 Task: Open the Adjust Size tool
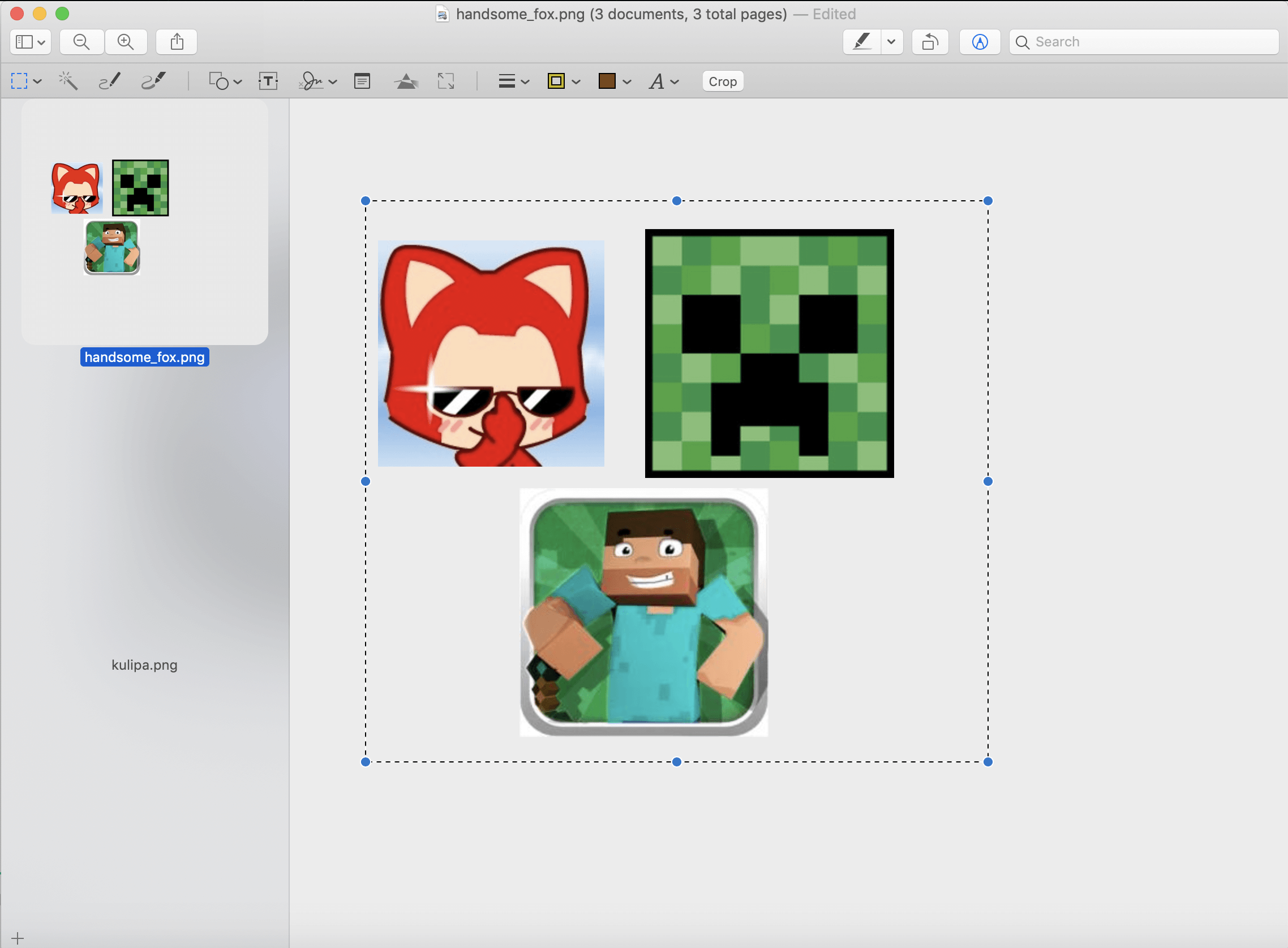click(x=446, y=81)
